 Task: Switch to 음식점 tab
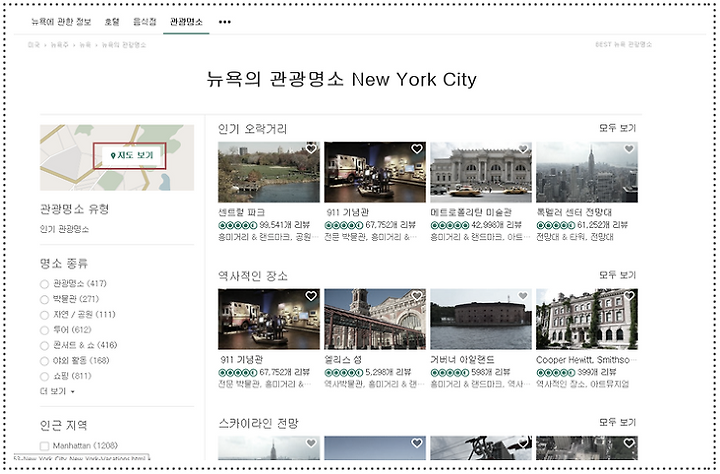(x=145, y=22)
